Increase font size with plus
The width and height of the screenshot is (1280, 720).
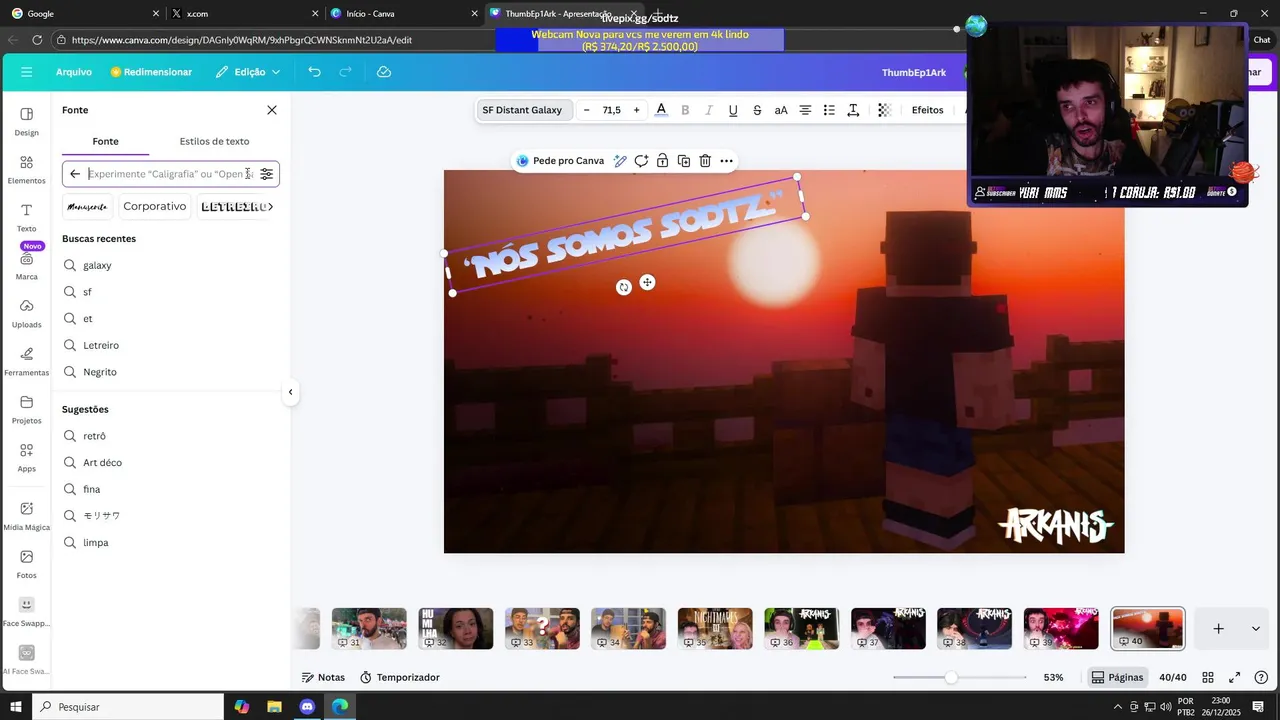pyautogui.click(x=636, y=110)
